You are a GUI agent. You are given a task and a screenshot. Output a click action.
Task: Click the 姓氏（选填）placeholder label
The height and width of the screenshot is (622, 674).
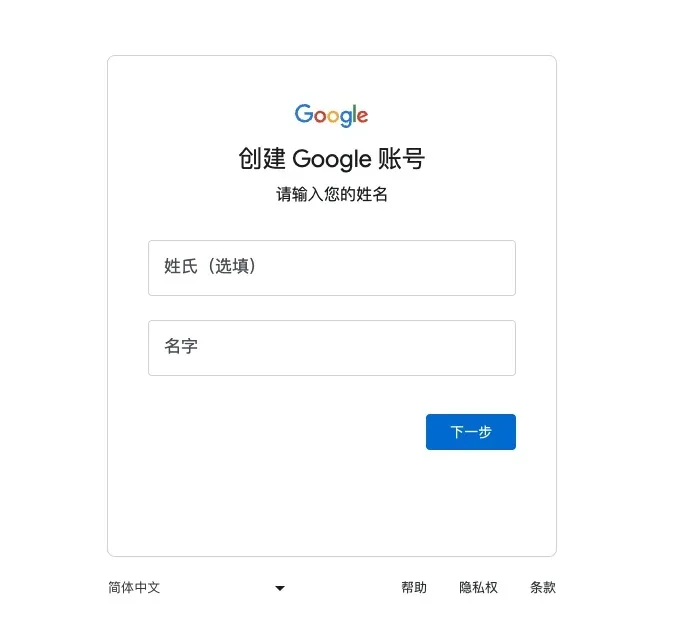click(x=210, y=267)
